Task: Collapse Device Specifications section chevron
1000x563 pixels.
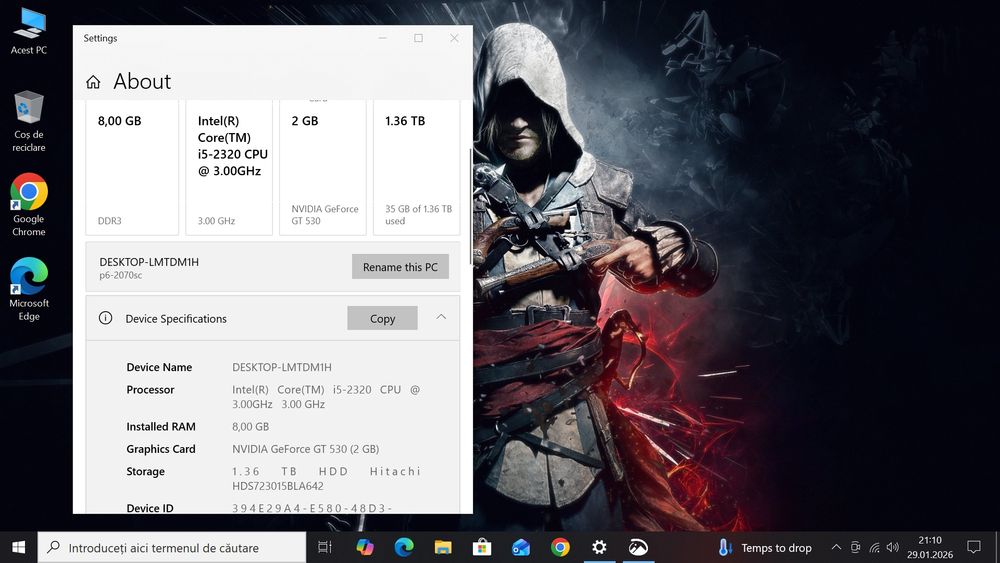Action: coord(441,318)
